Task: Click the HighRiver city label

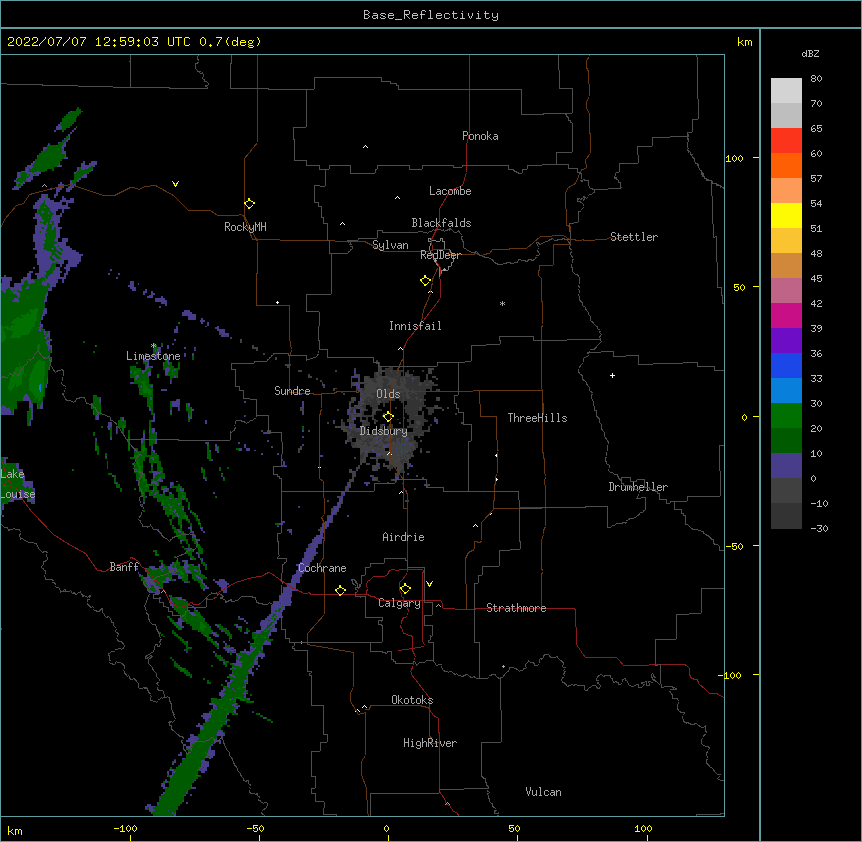Action: click(x=430, y=743)
